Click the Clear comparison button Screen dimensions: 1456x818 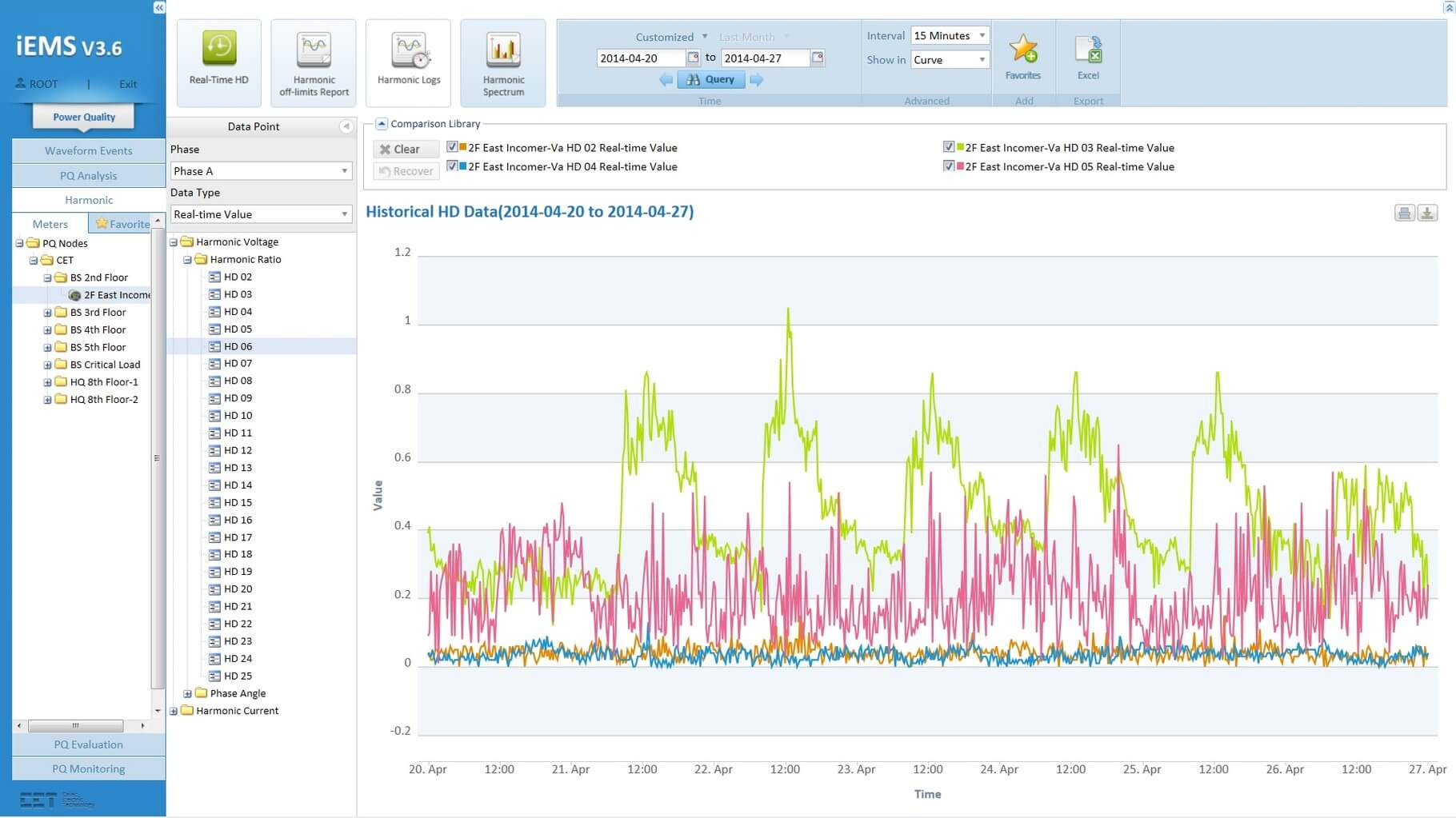pyautogui.click(x=406, y=150)
